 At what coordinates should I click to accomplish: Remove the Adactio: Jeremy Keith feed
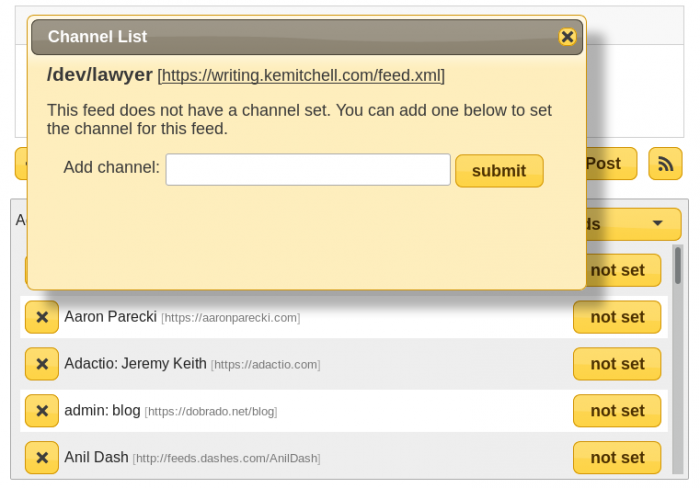(41, 364)
